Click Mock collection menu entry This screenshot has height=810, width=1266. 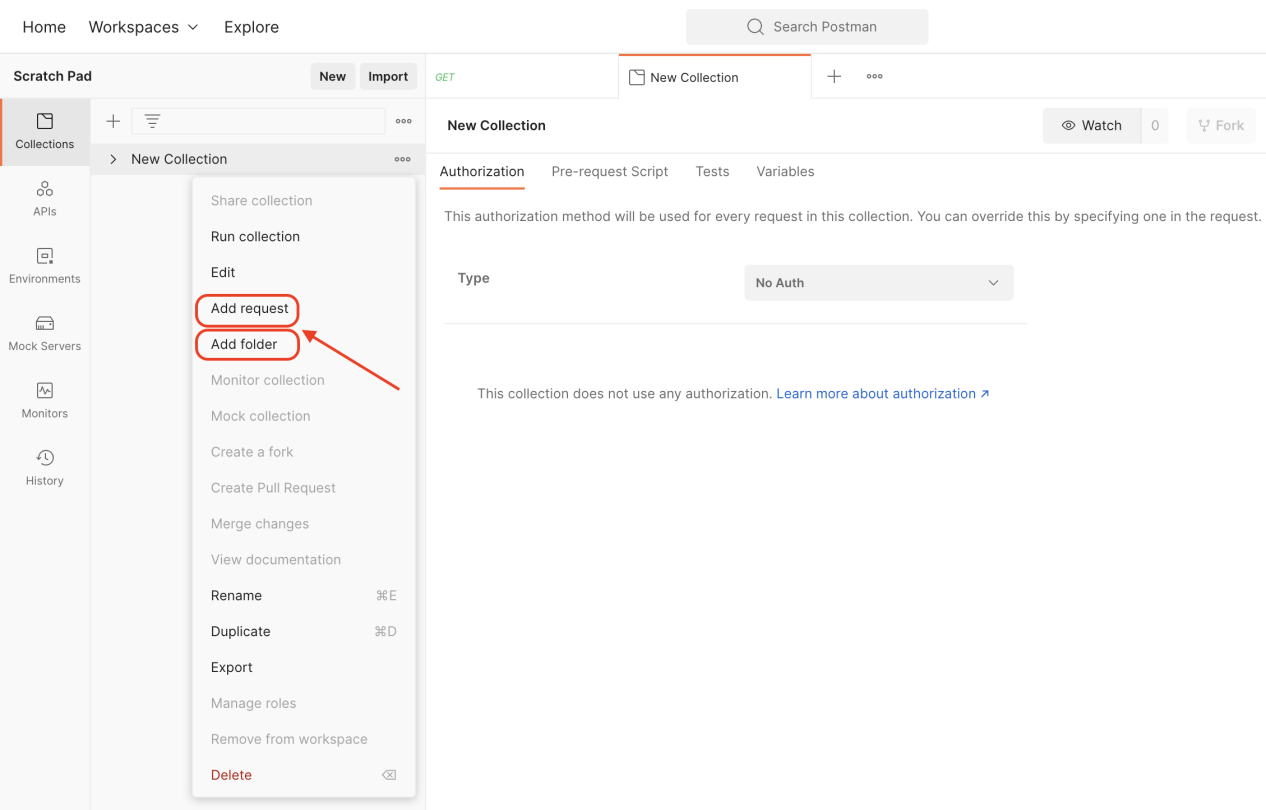(303, 416)
